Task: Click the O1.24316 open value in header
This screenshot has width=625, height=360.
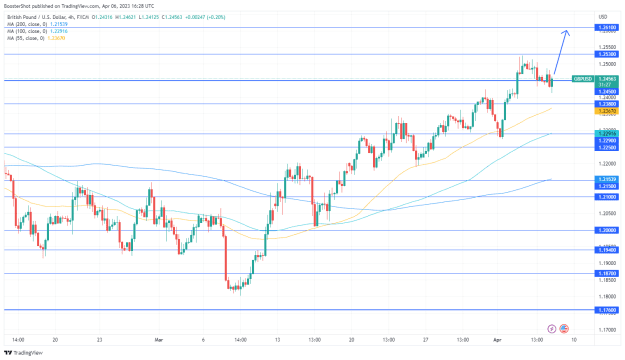Action: point(102,17)
